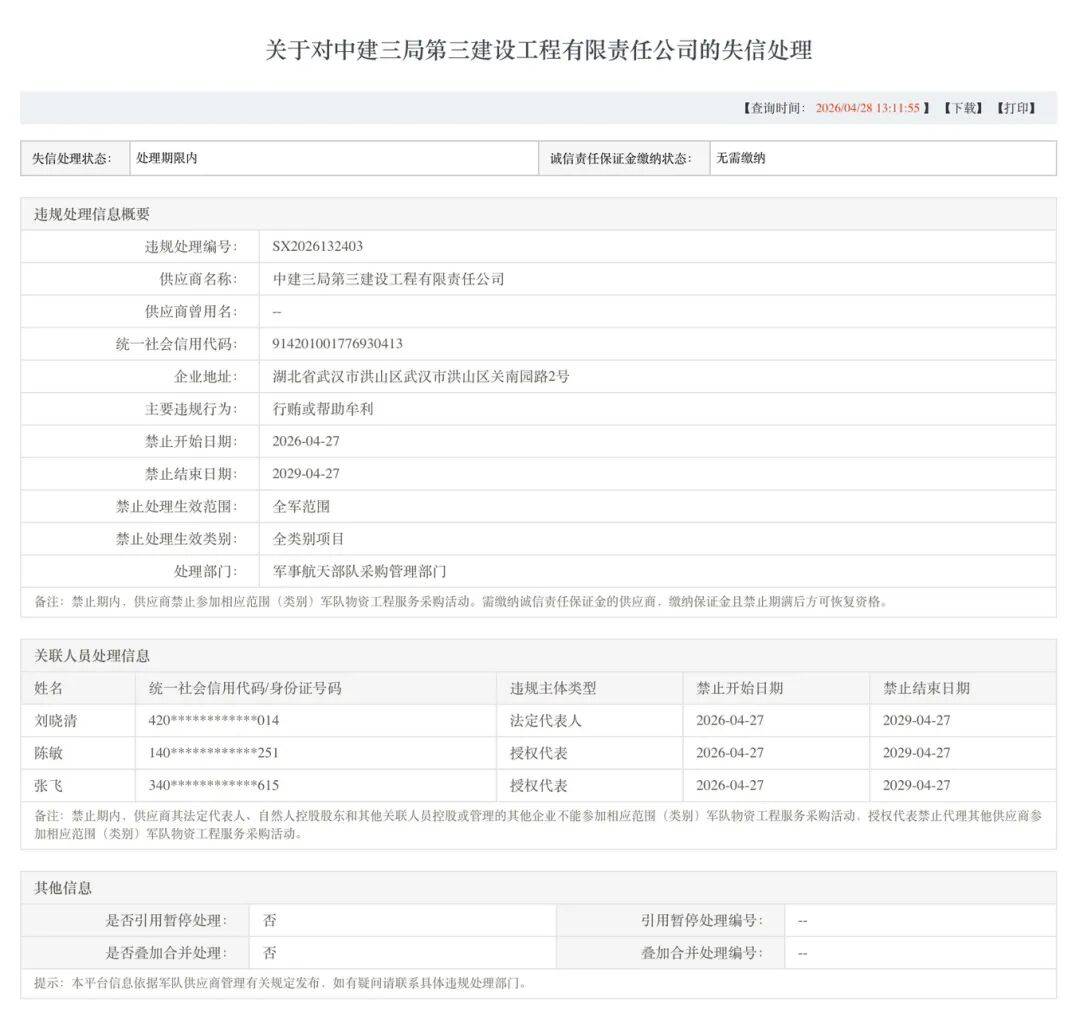Click the 姓名 column header

click(48, 688)
